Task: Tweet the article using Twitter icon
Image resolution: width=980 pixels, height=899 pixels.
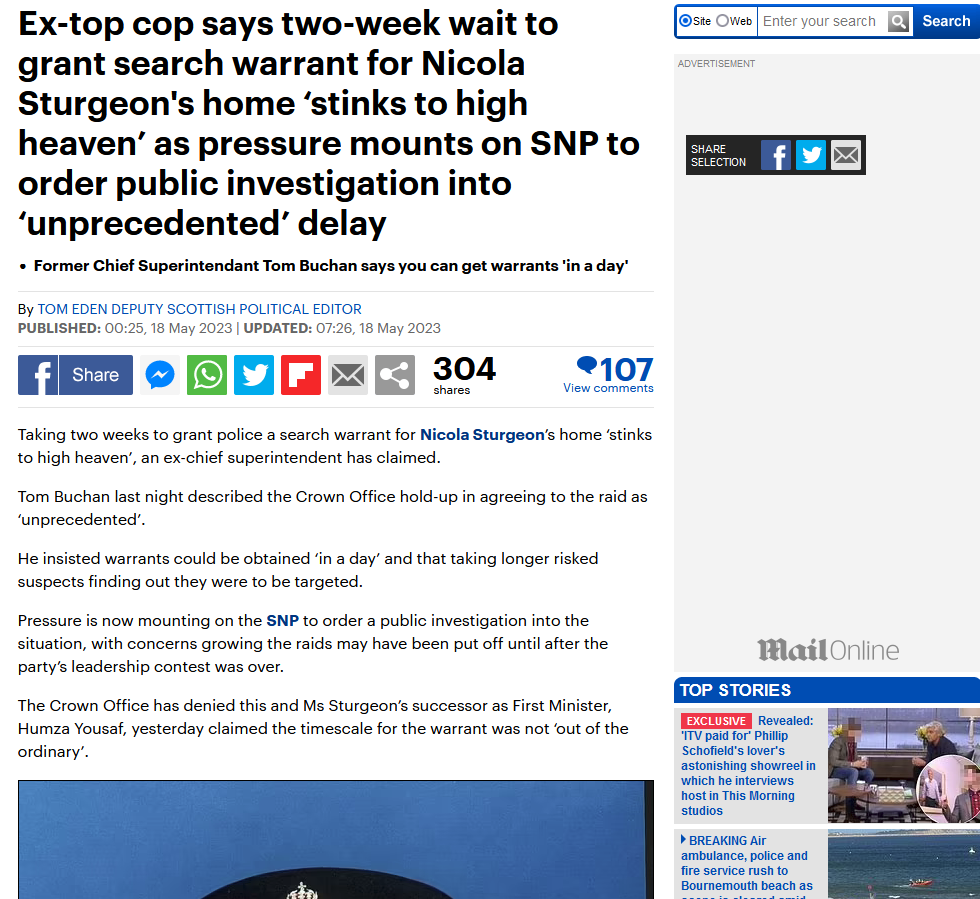Action: (254, 375)
